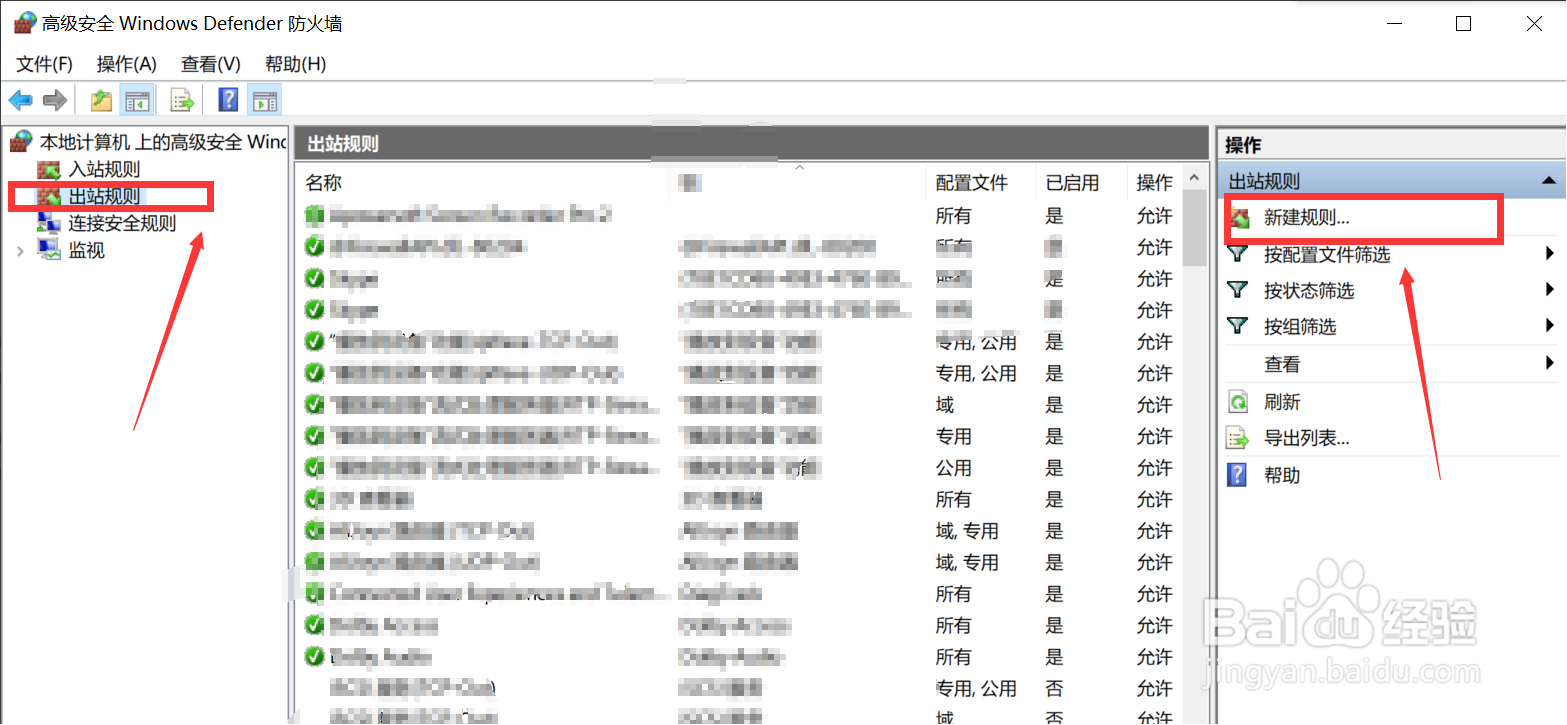Click the blue question mark Help toolbar icon
Image resolution: width=1567 pixels, height=725 pixels.
coord(229,100)
